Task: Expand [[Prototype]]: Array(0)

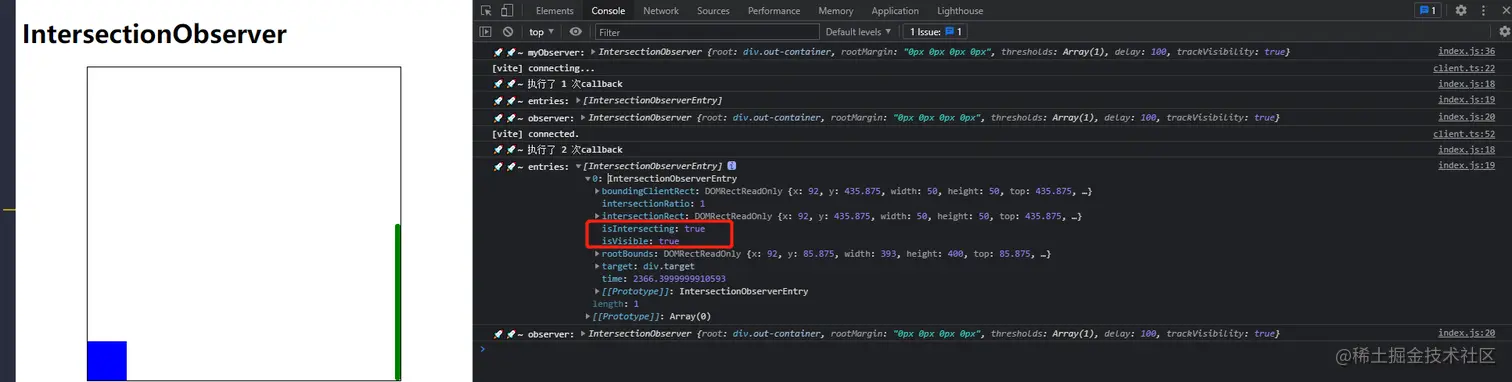Action: pos(588,317)
